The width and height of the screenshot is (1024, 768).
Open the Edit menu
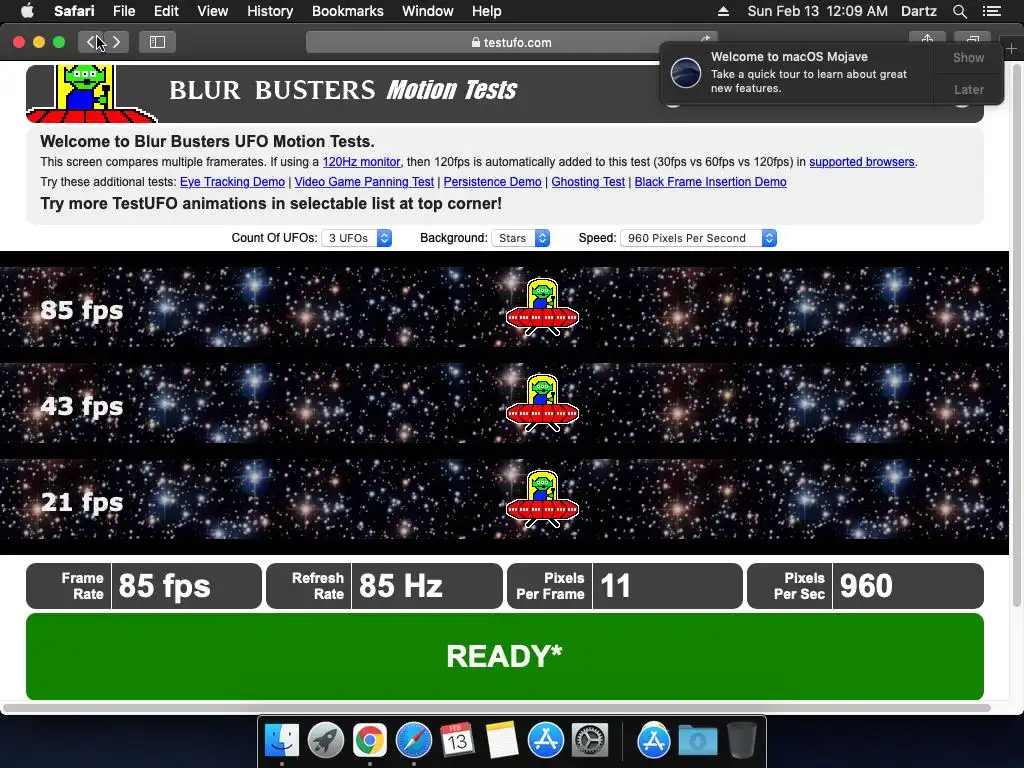[166, 11]
